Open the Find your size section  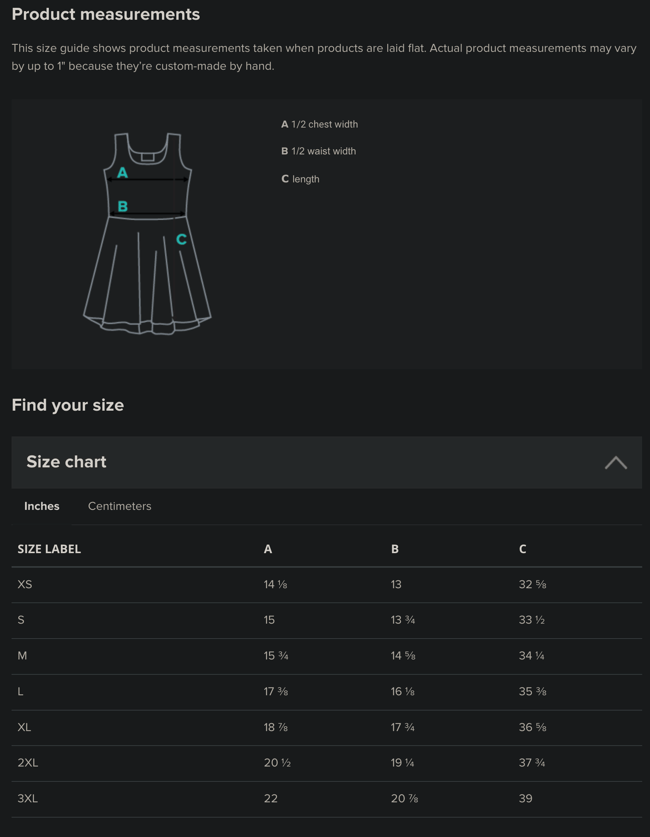pos(67,405)
